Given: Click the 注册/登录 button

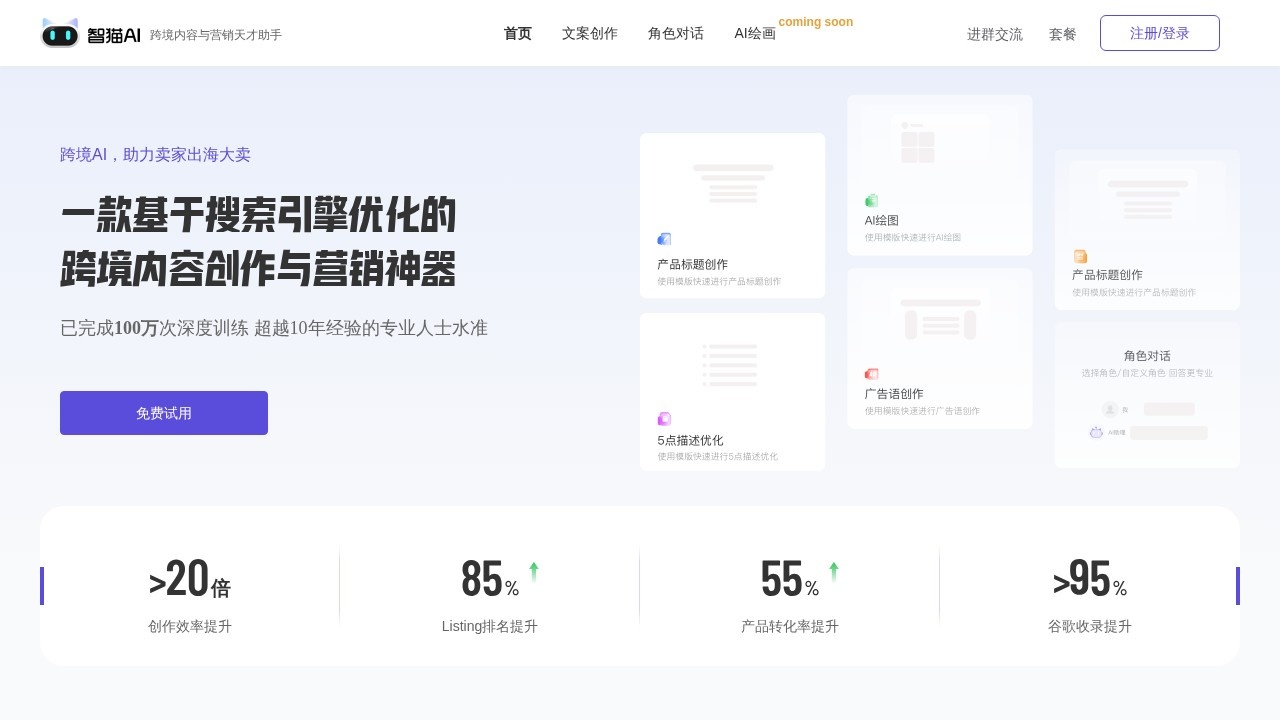Looking at the screenshot, I should (x=1160, y=34).
